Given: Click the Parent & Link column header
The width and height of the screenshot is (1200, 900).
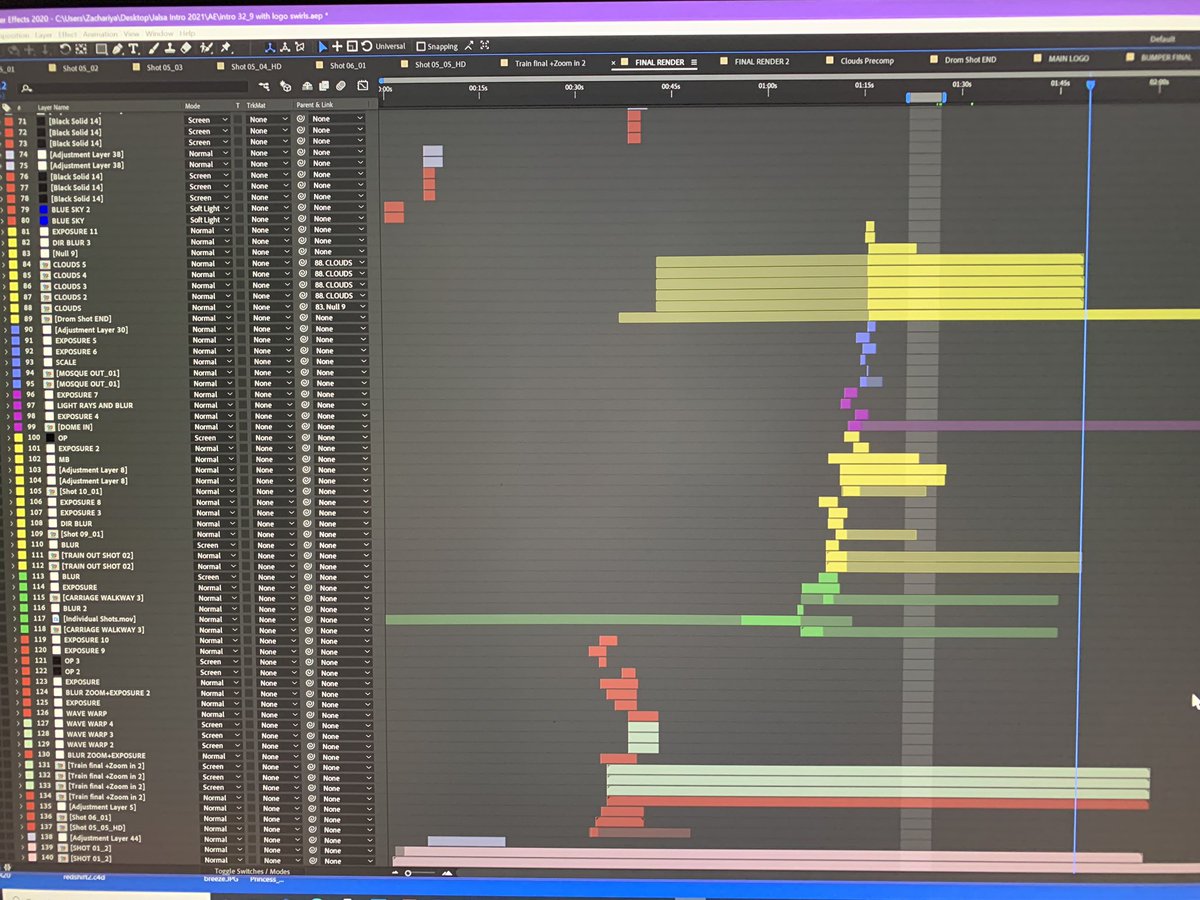Looking at the screenshot, I should click(317, 105).
